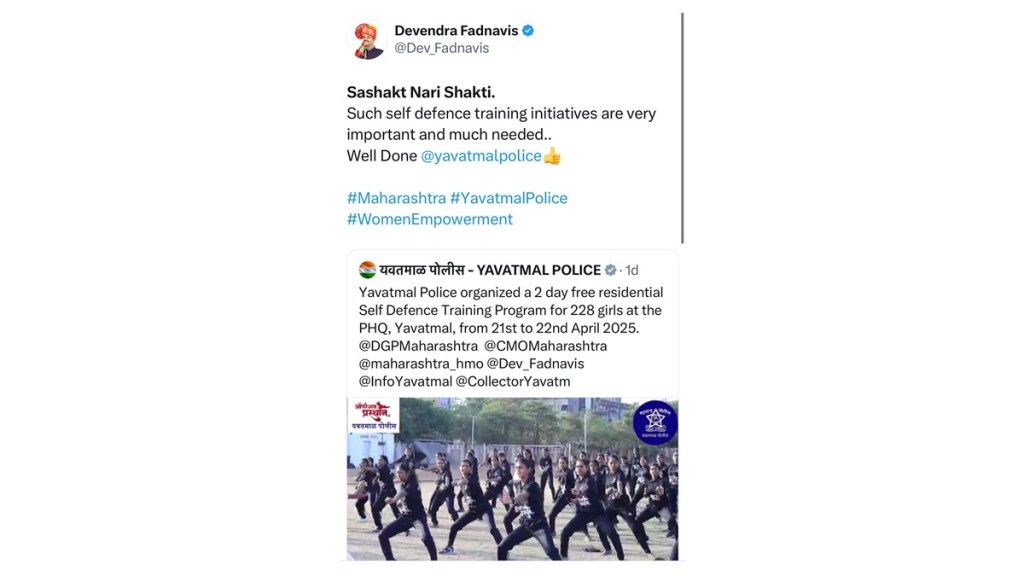Screen dimensions: 1024x576
Task: Click the @CollectorYavatm mention in the quoted tweet
Action: click(513, 381)
